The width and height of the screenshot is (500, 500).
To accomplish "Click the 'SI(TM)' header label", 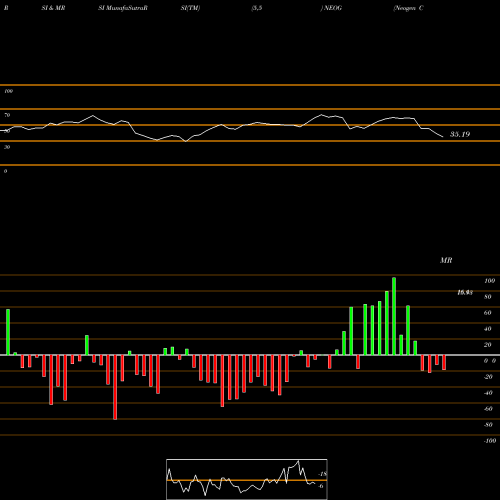I will point(190,8).
